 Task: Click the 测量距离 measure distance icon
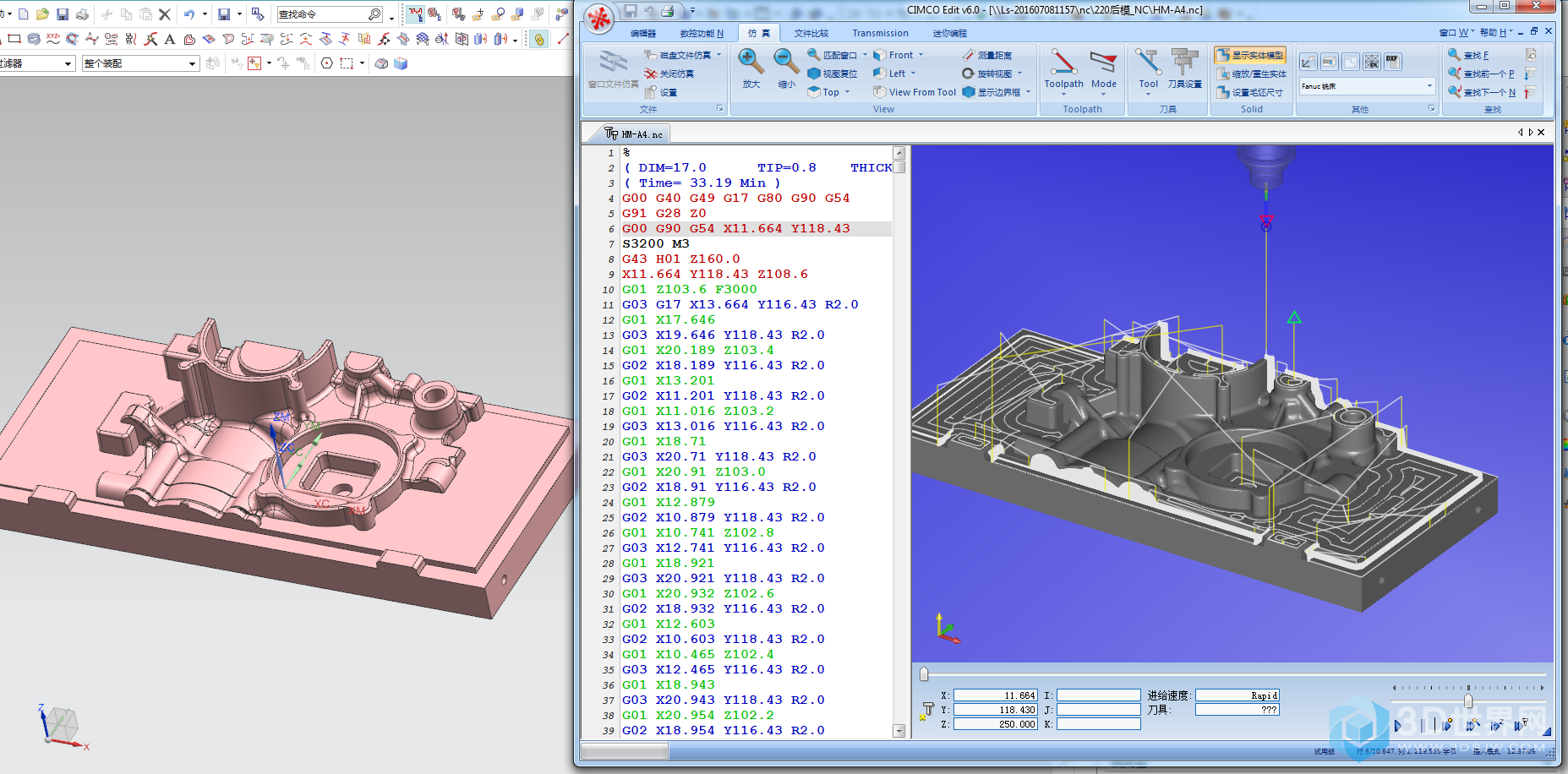[968, 55]
